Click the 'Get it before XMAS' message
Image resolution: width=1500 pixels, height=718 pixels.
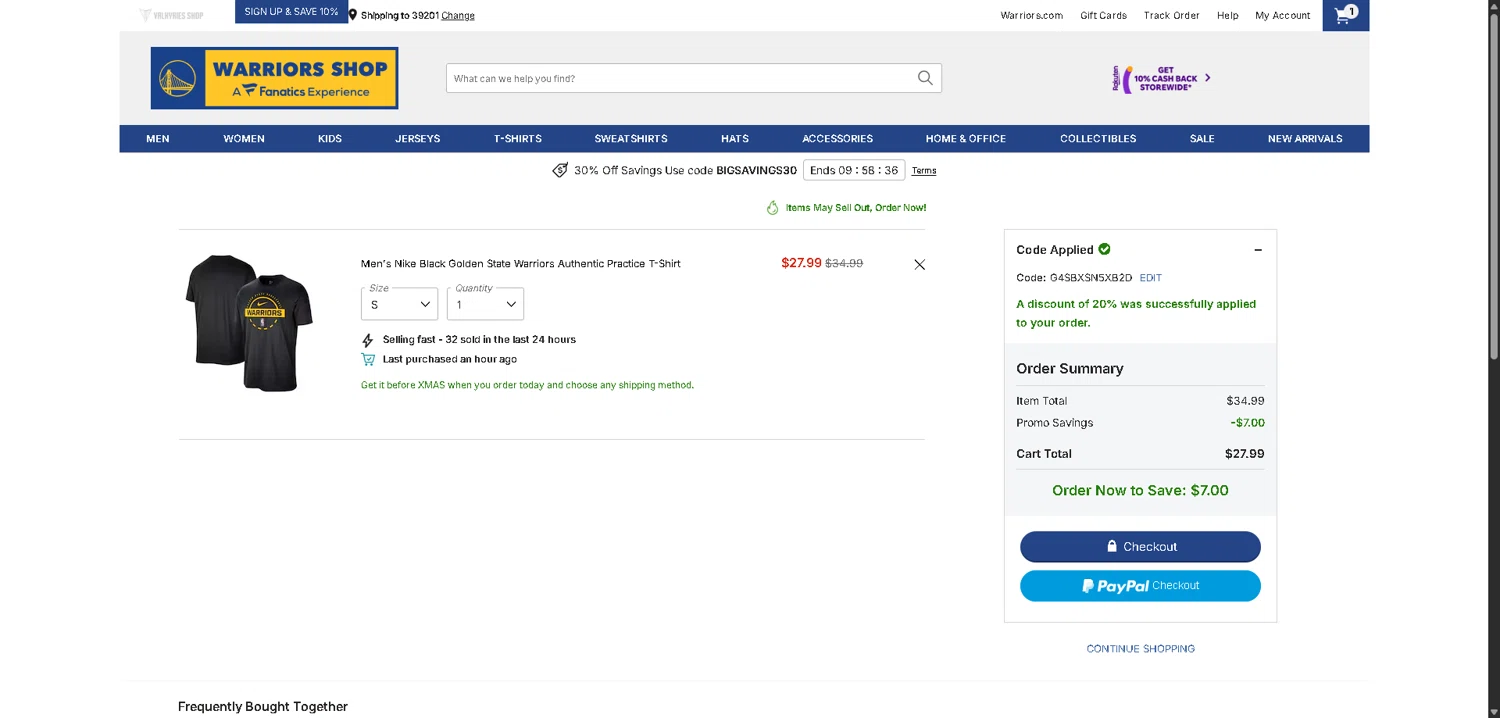click(x=527, y=385)
